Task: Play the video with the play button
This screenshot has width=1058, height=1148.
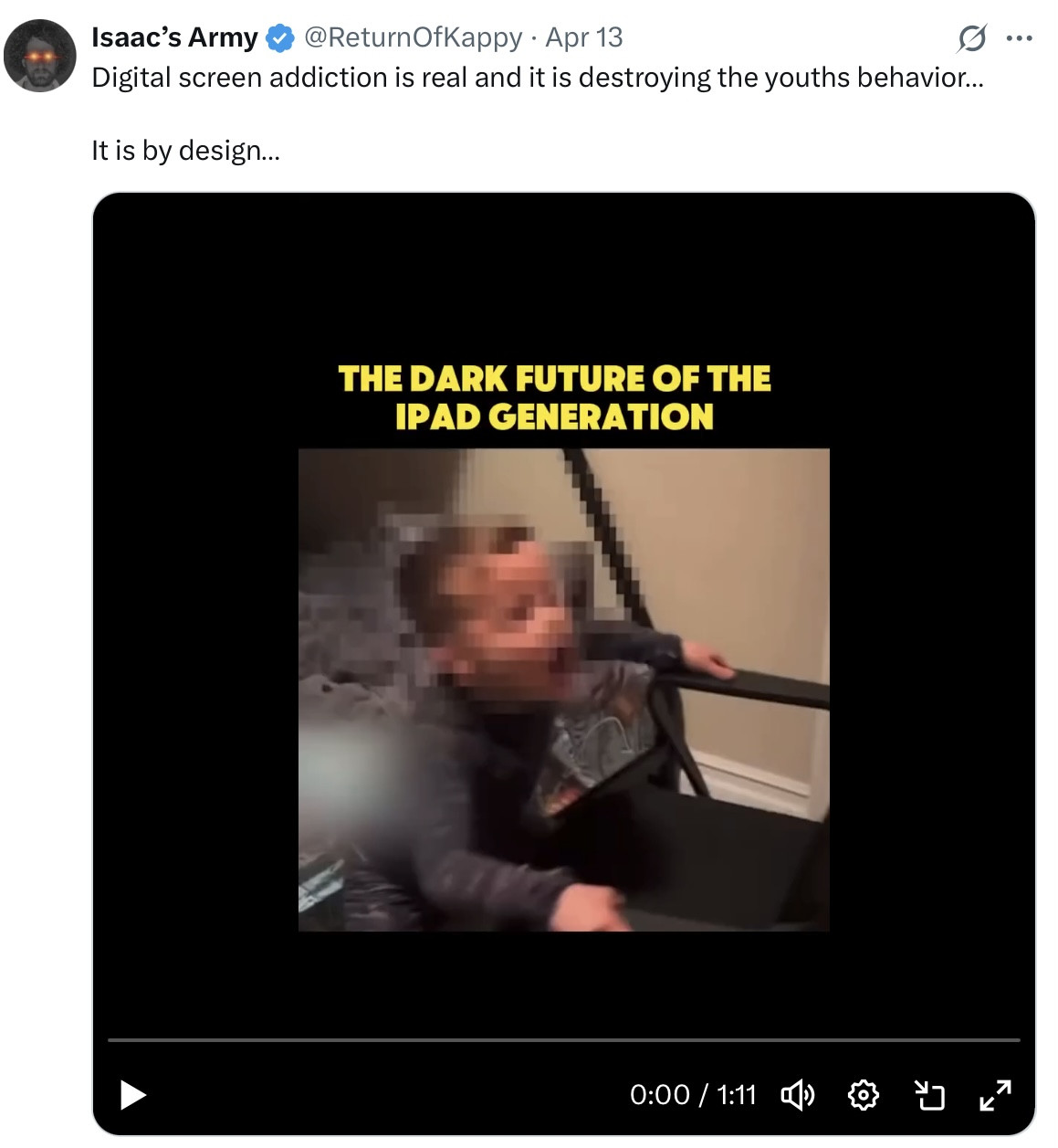Action: click(x=133, y=1094)
